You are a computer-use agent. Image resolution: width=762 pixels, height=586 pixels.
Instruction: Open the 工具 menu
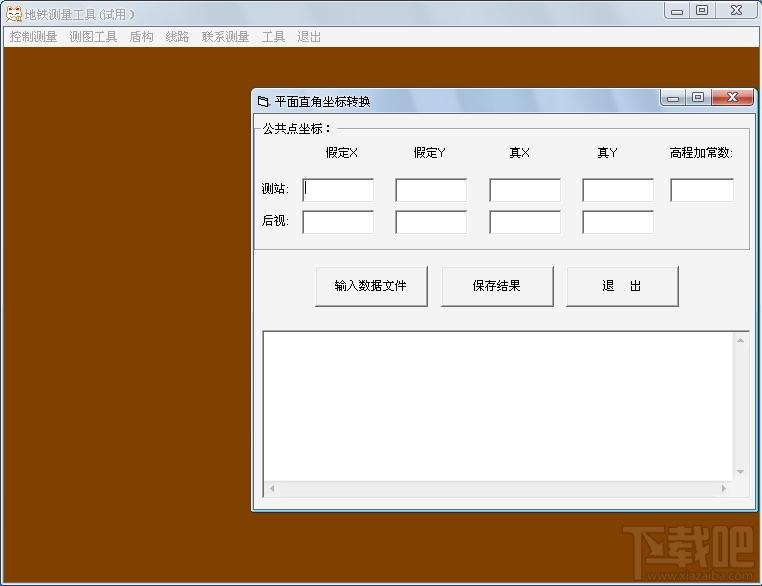pyautogui.click(x=273, y=37)
